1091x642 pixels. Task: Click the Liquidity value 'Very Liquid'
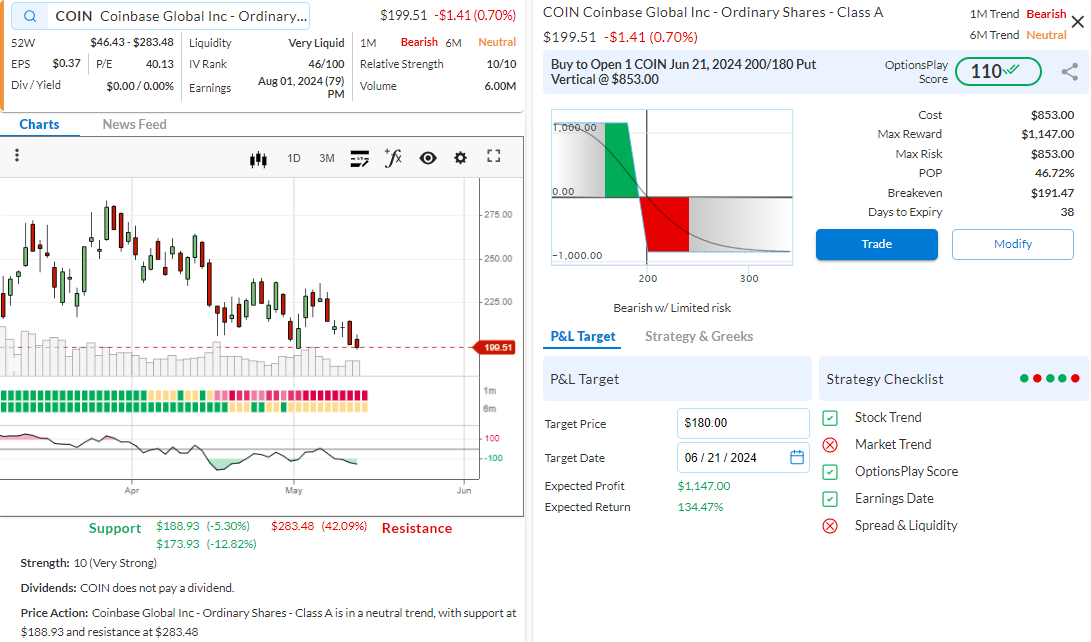click(317, 43)
